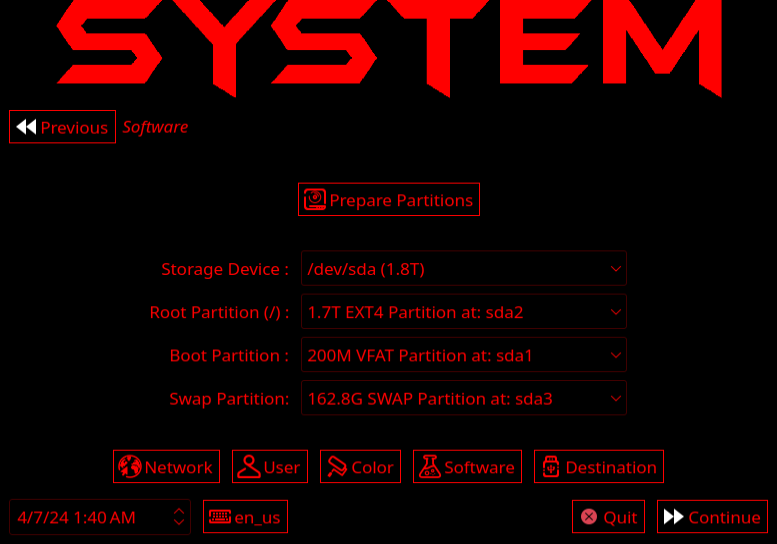Click the keyboard icon for en_us layout
Screen dimensions: 777x544
219,517
